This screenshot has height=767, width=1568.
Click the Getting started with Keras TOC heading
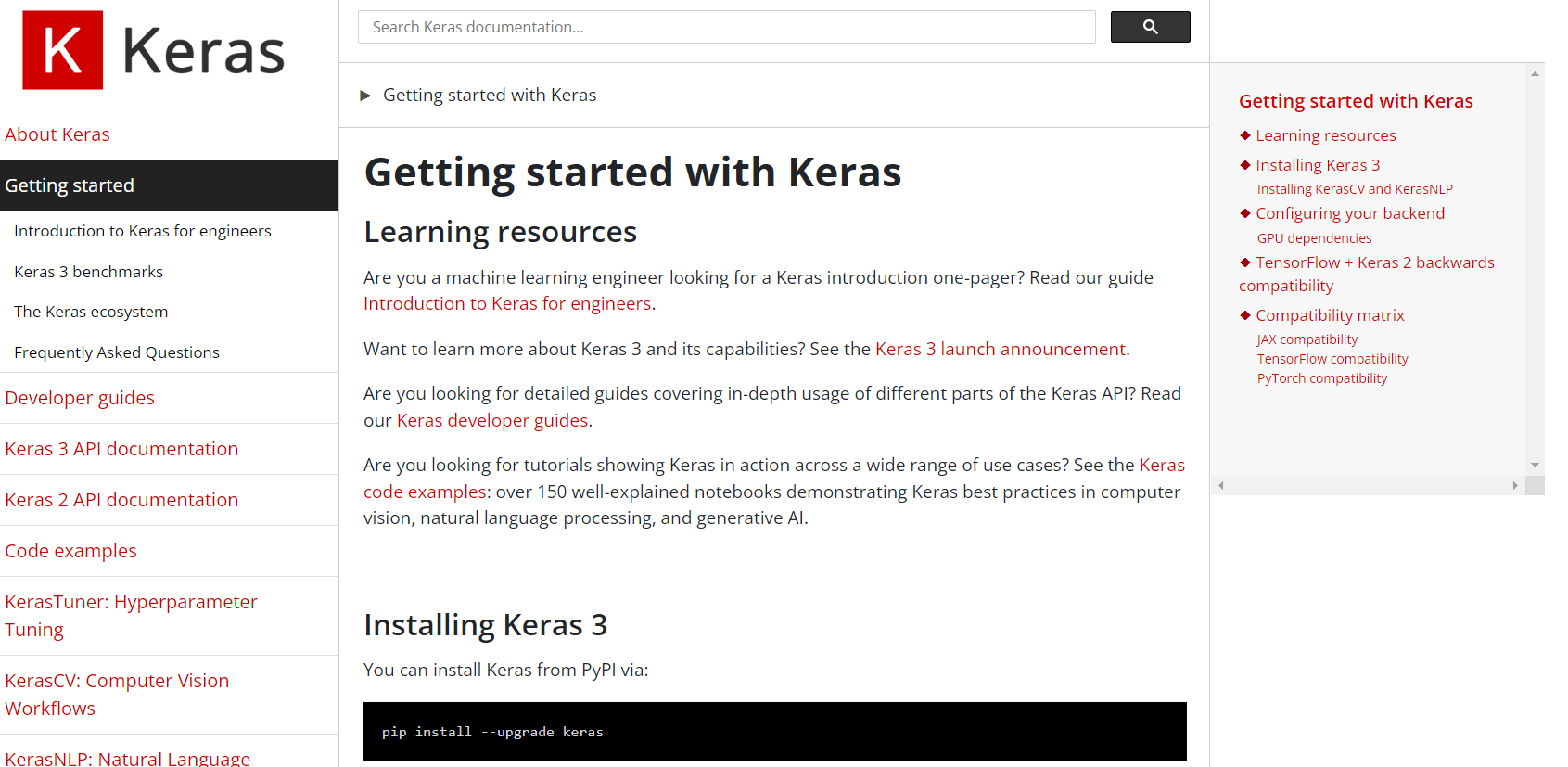(1356, 101)
